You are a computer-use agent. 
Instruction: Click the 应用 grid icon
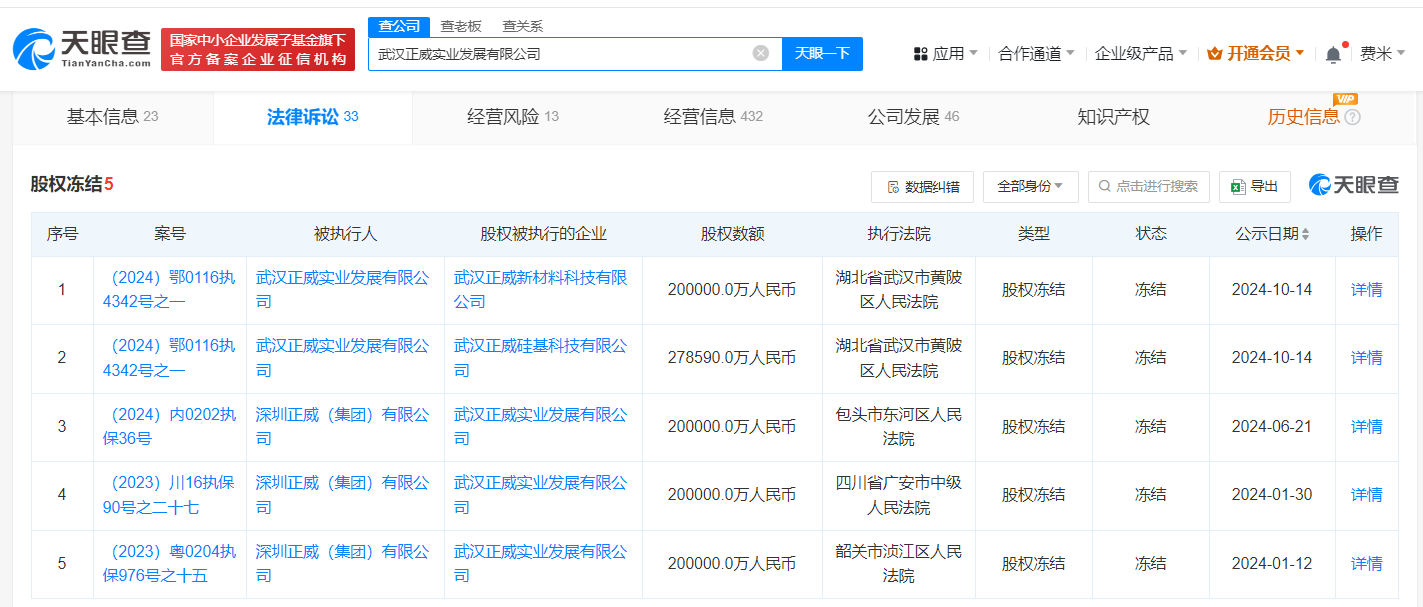click(x=921, y=54)
